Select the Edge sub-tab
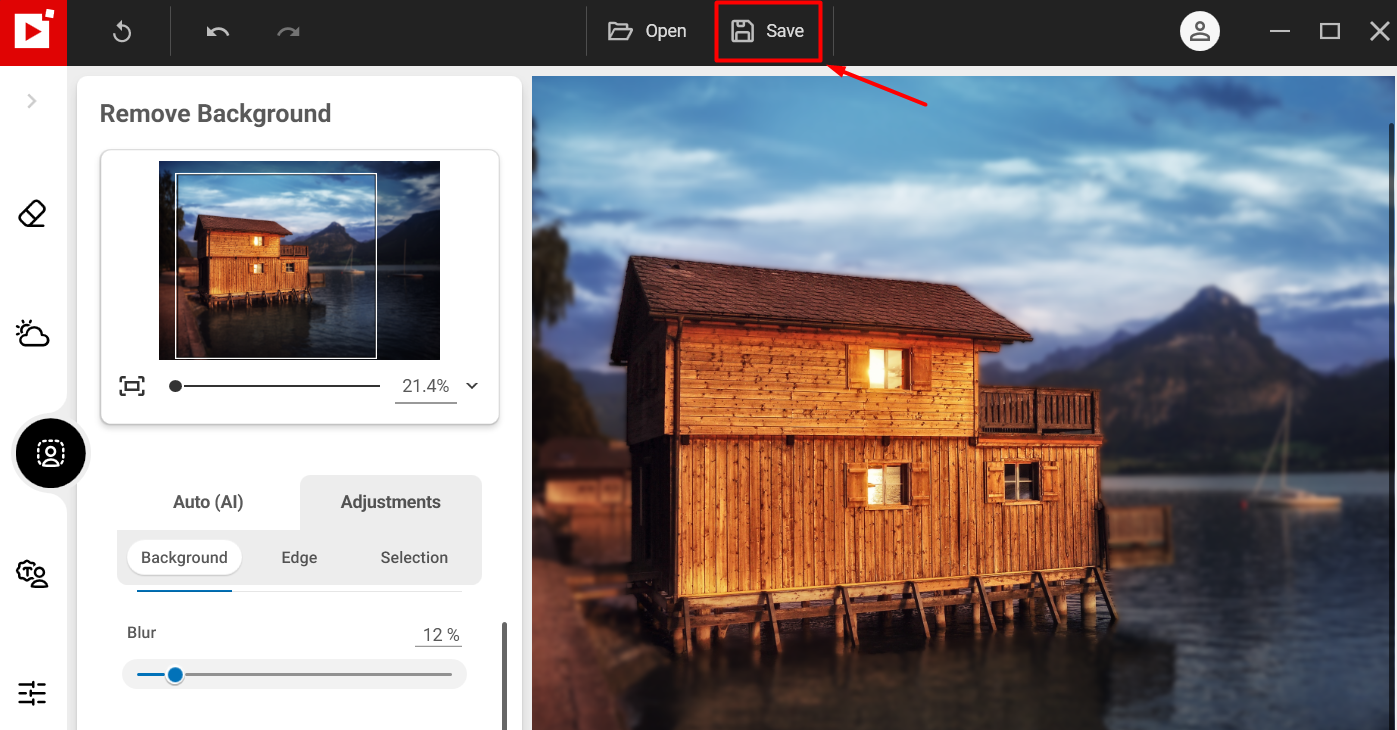The height and width of the screenshot is (730, 1397). [x=299, y=558]
